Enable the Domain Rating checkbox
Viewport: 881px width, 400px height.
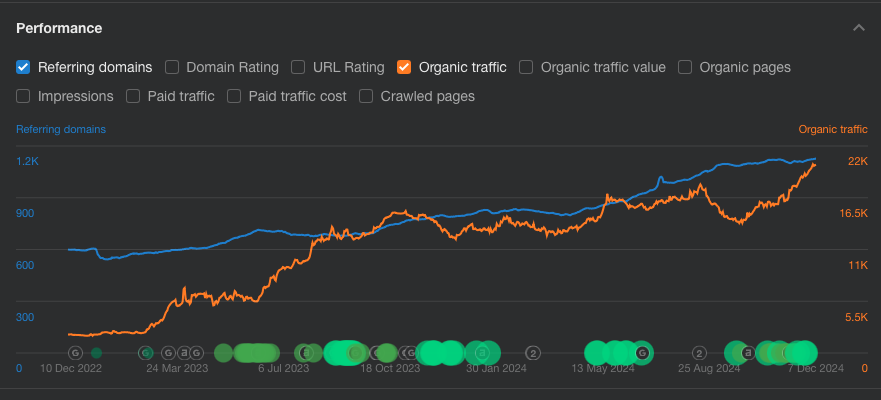172,68
